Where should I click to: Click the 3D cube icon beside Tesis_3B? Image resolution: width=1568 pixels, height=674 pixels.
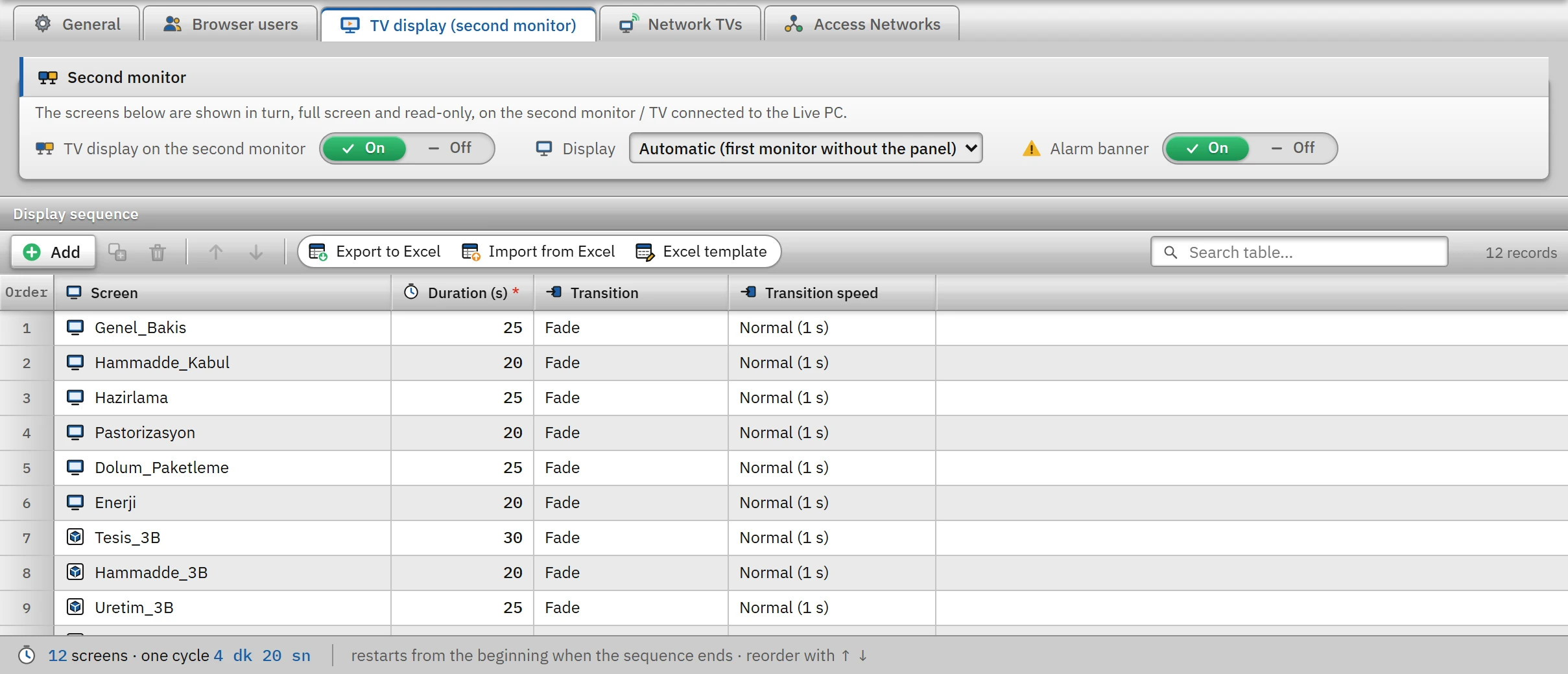click(75, 537)
